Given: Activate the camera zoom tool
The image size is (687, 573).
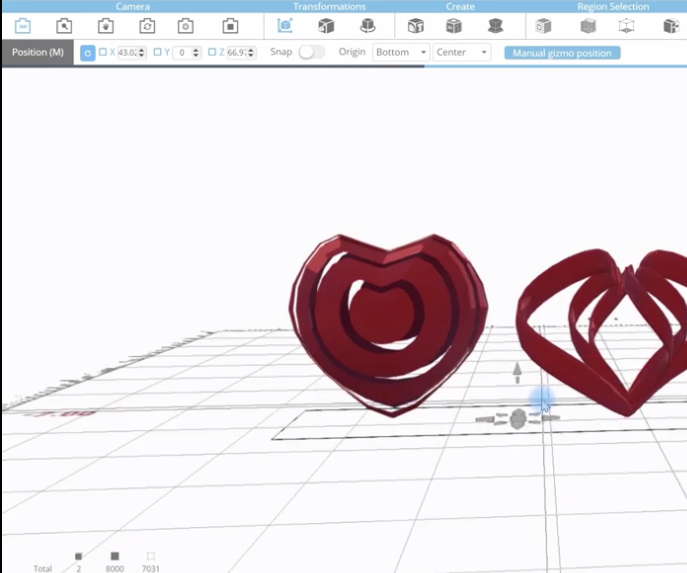Looking at the screenshot, I should (x=64, y=26).
